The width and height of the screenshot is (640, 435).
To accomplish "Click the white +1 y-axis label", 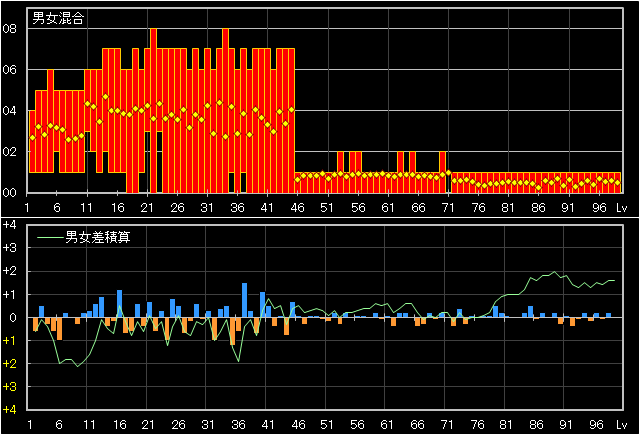I will (9, 294).
